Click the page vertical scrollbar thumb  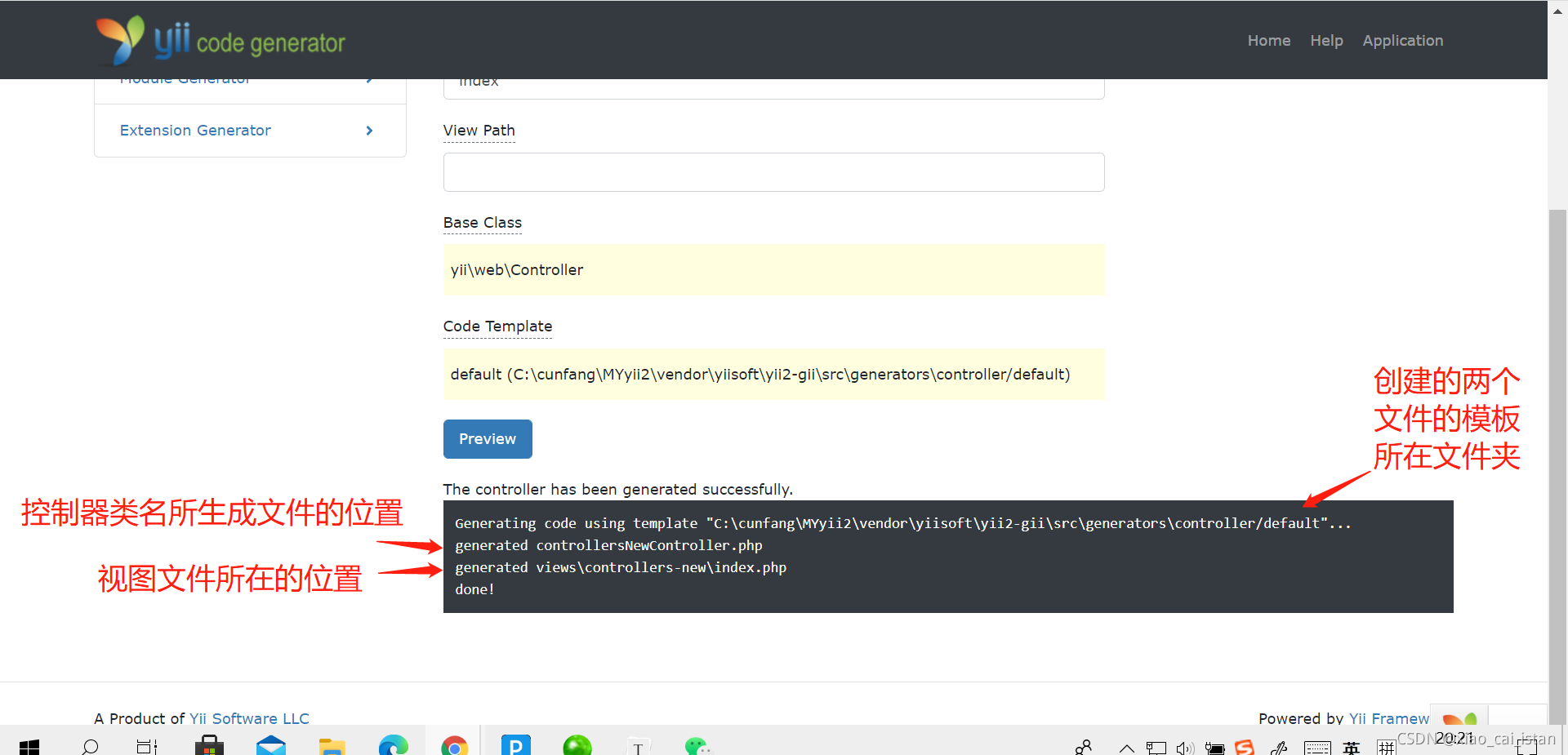coord(1557,465)
